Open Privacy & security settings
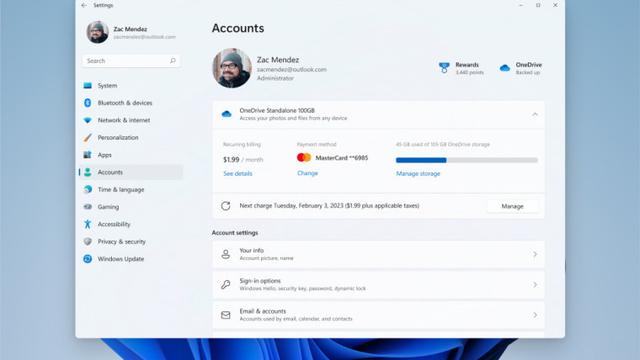640x360 pixels. tap(131, 242)
